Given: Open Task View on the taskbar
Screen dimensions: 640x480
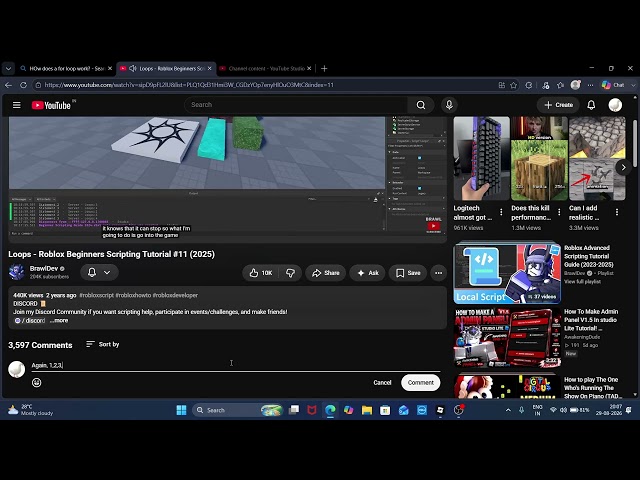Looking at the screenshot, I should point(294,410).
